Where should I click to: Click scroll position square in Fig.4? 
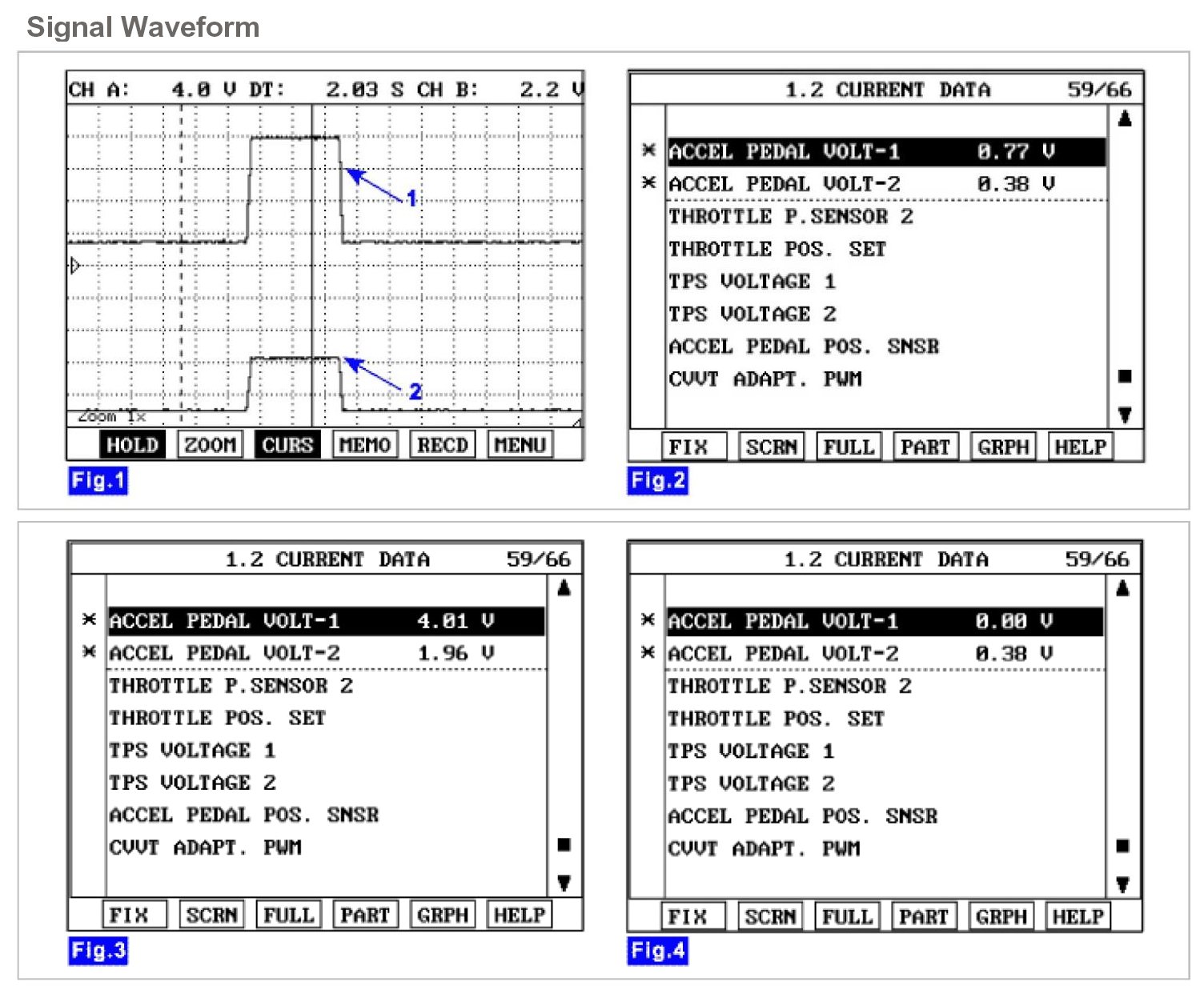tap(1123, 846)
